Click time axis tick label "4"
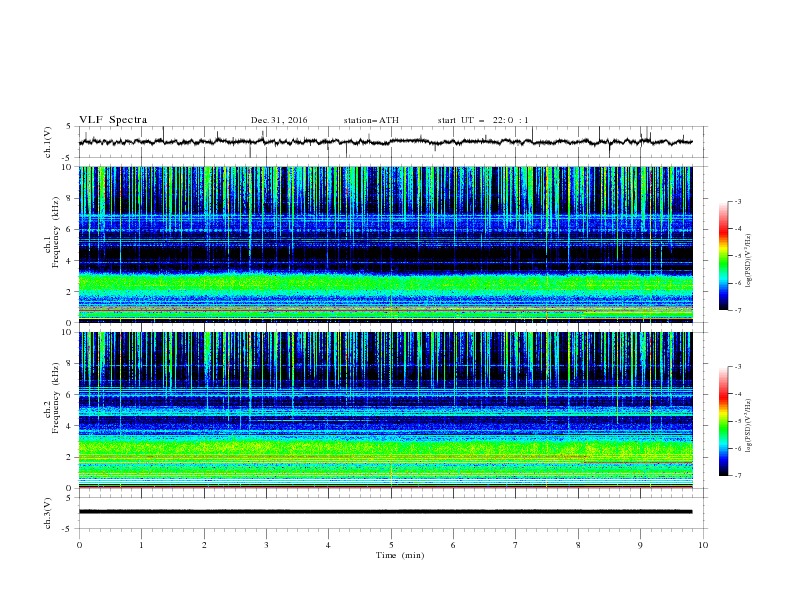 pyautogui.click(x=328, y=545)
